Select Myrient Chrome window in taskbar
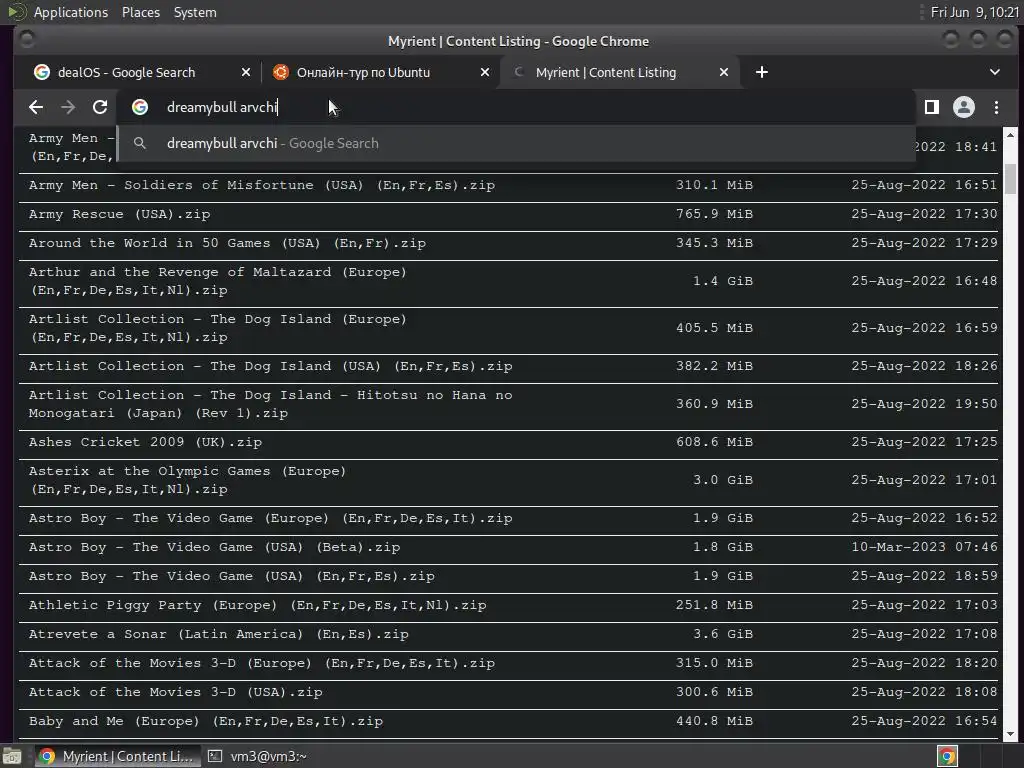Image resolution: width=1024 pixels, height=768 pixels. [x=116, y=756]
